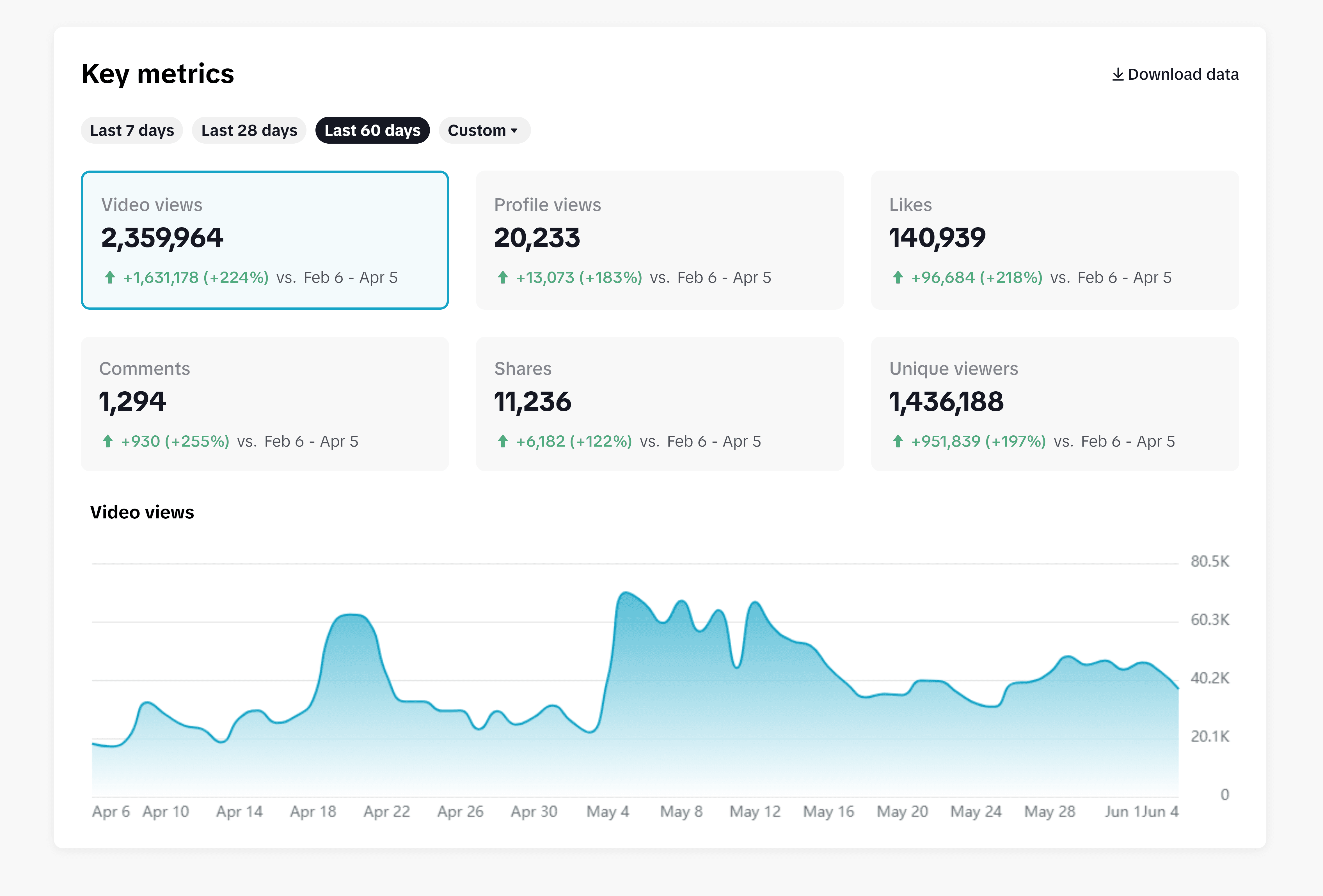Select the Profile views metric card

[659, 240]
